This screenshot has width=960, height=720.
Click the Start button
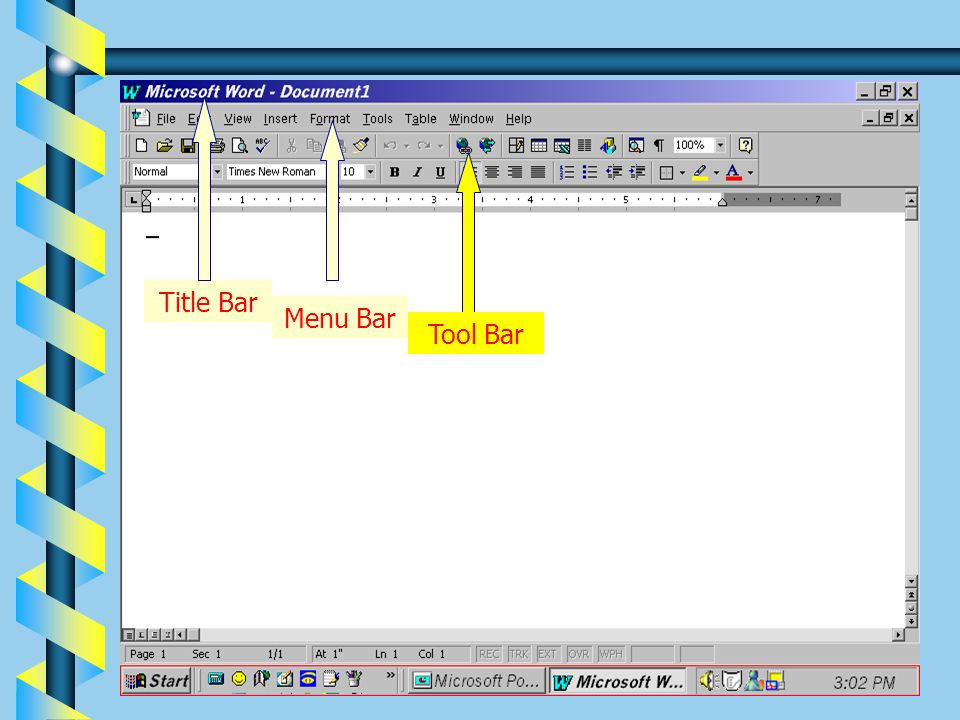tap(157, 681)
